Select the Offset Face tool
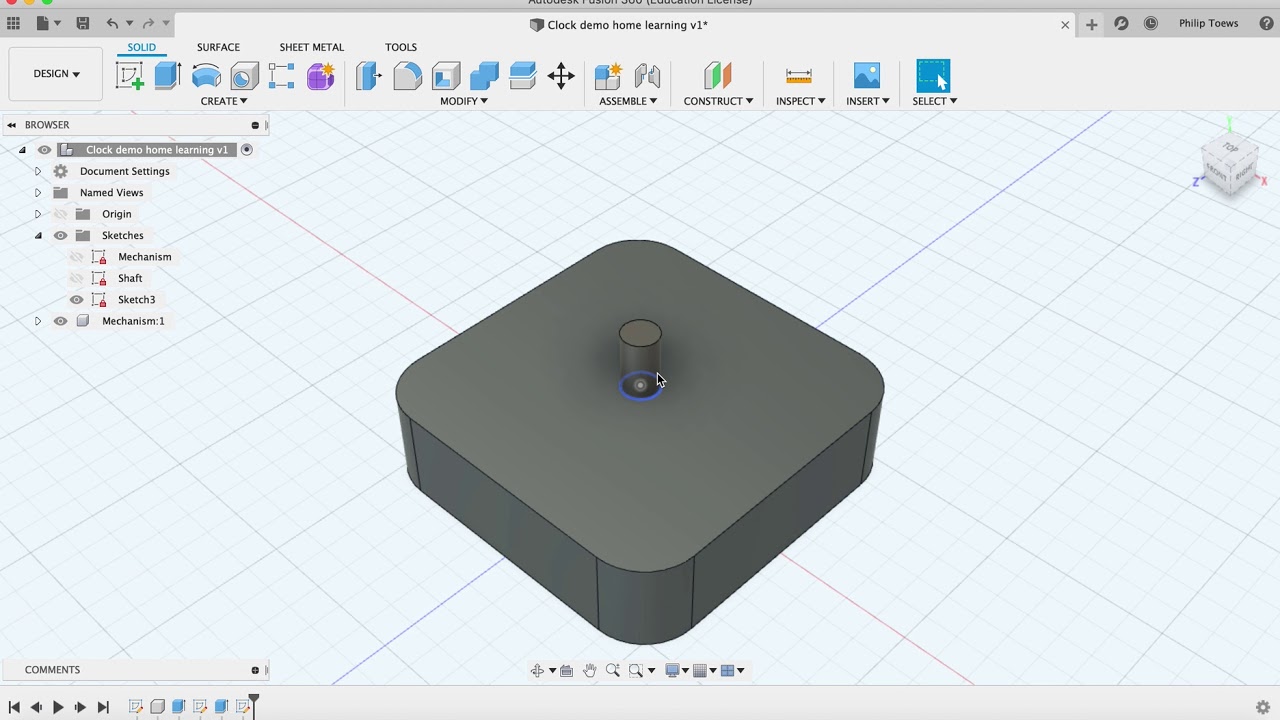Image resolution: width=1280 pixels, height=720 pixels. pos(522,76)
